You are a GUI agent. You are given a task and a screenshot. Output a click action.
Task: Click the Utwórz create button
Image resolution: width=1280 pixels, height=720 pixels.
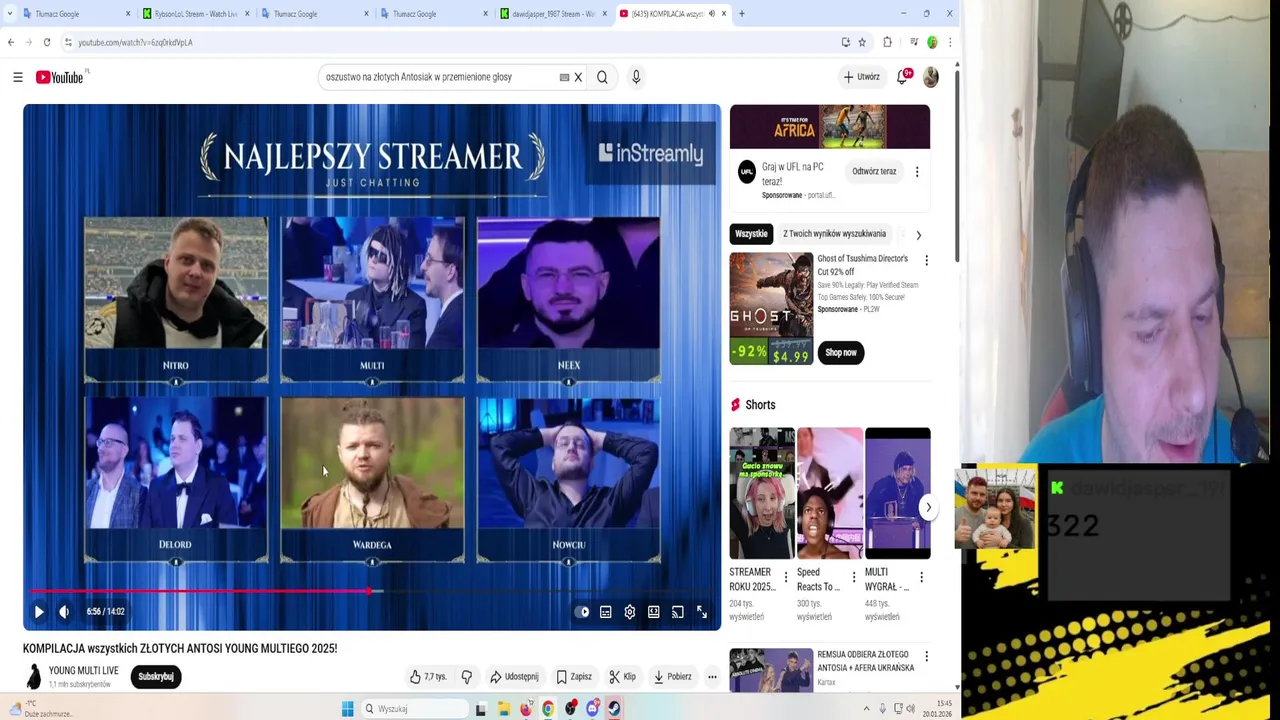click(862, 77)
